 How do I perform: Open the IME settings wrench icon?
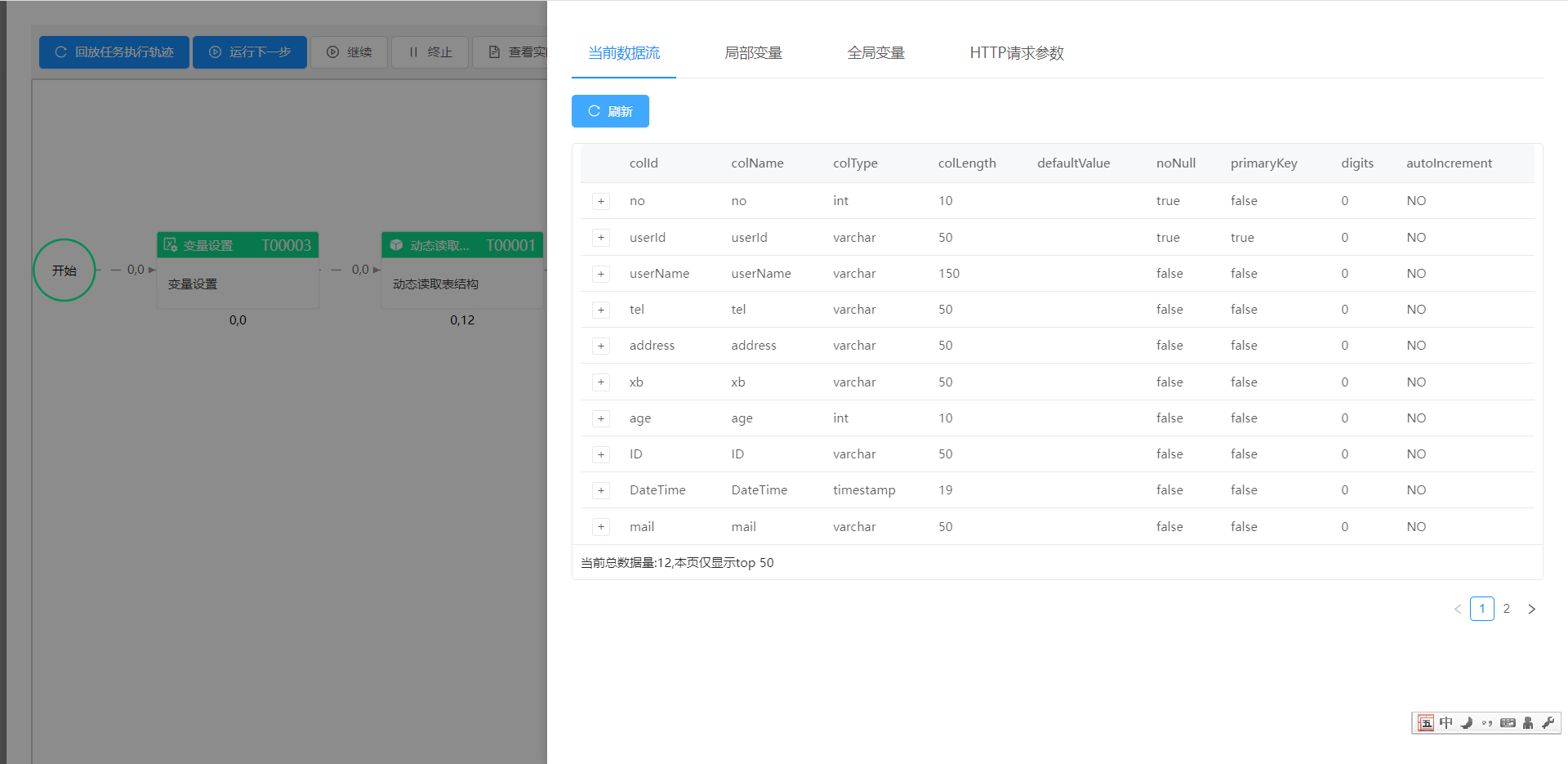tap(1548, 723)
